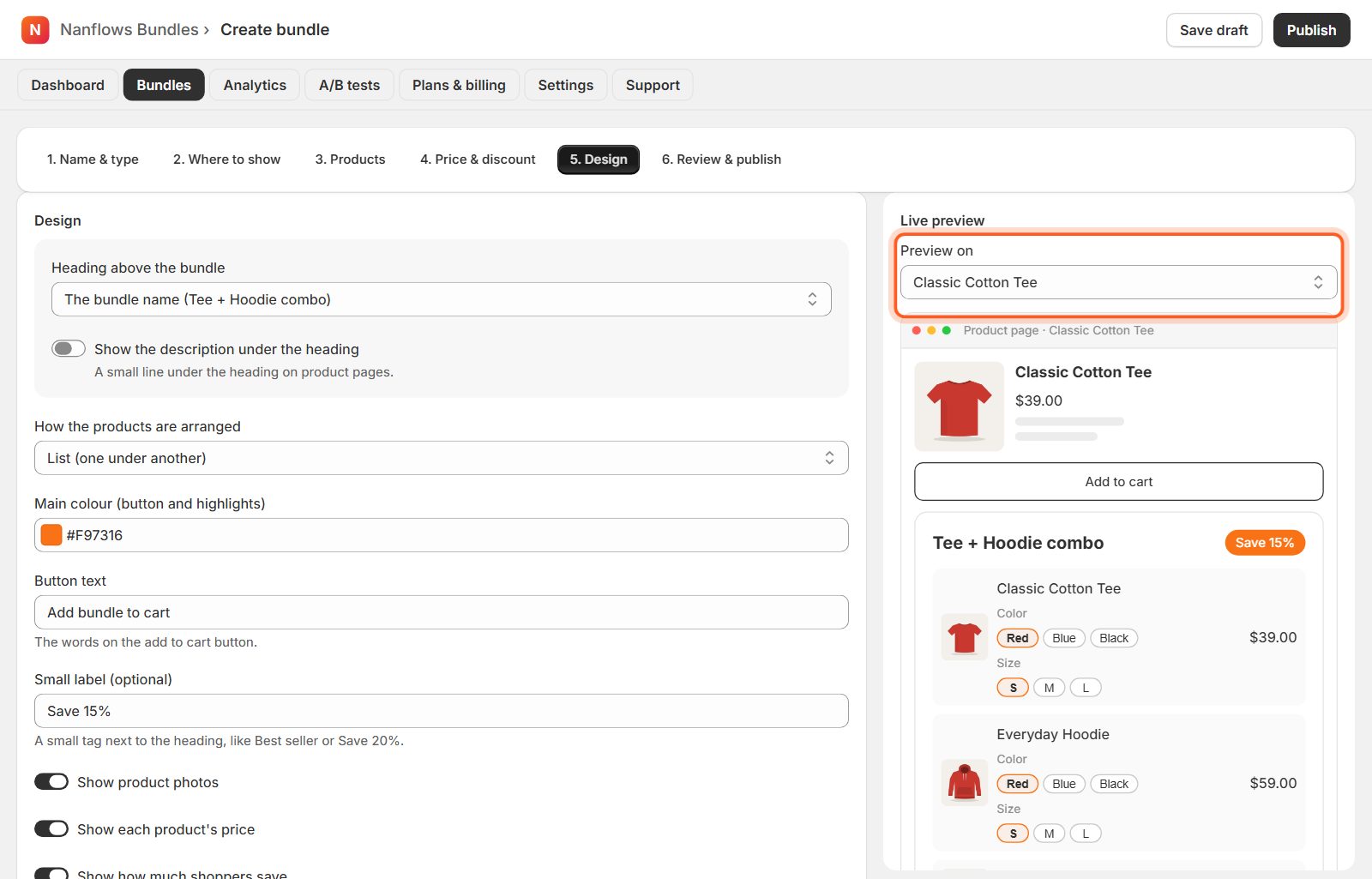Click Add to cart in preview
This screenshot has width=1372, height=879.
(x=1118, y=481)
